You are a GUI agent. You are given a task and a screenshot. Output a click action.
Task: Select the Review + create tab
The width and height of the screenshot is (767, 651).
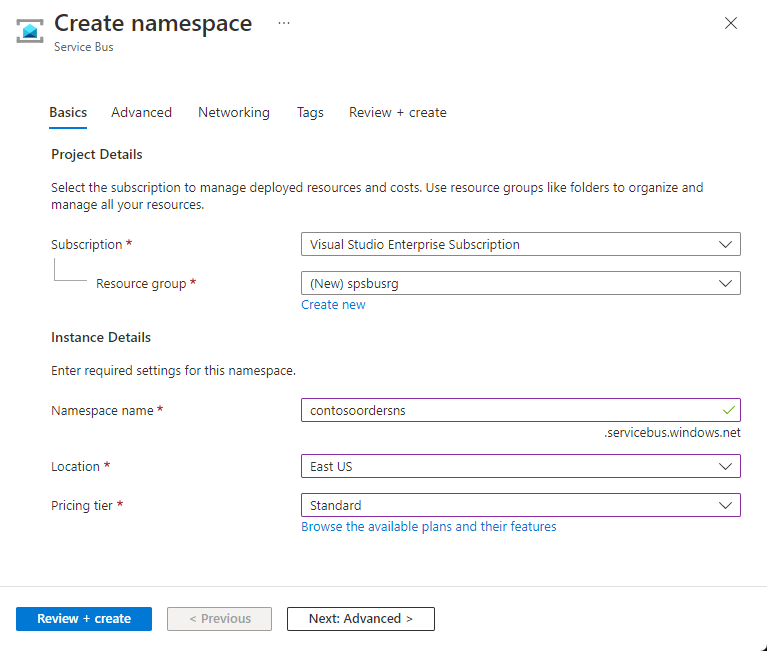[x=397, y=112]
